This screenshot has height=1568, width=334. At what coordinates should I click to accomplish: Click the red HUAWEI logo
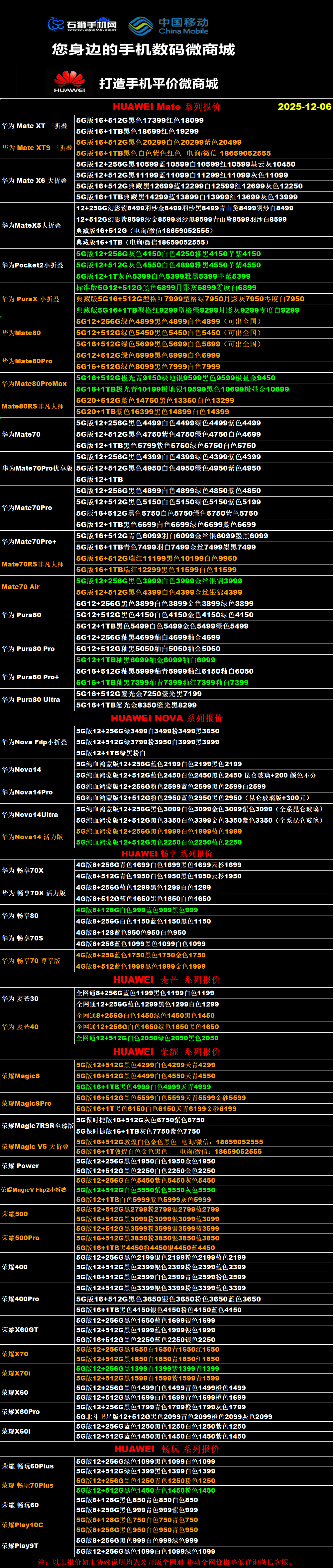point(69,82)
